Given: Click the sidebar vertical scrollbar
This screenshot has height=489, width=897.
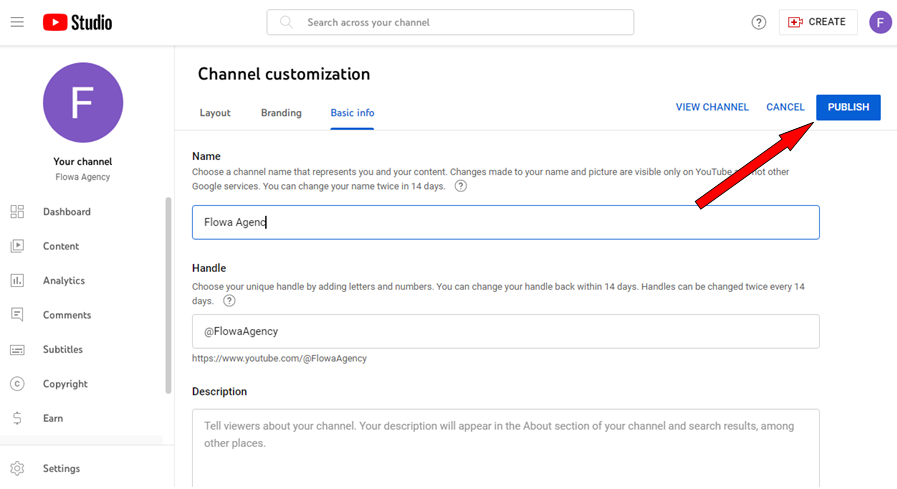Looking at the screenshot, I should pyautogui.click(x=168, y=295).
